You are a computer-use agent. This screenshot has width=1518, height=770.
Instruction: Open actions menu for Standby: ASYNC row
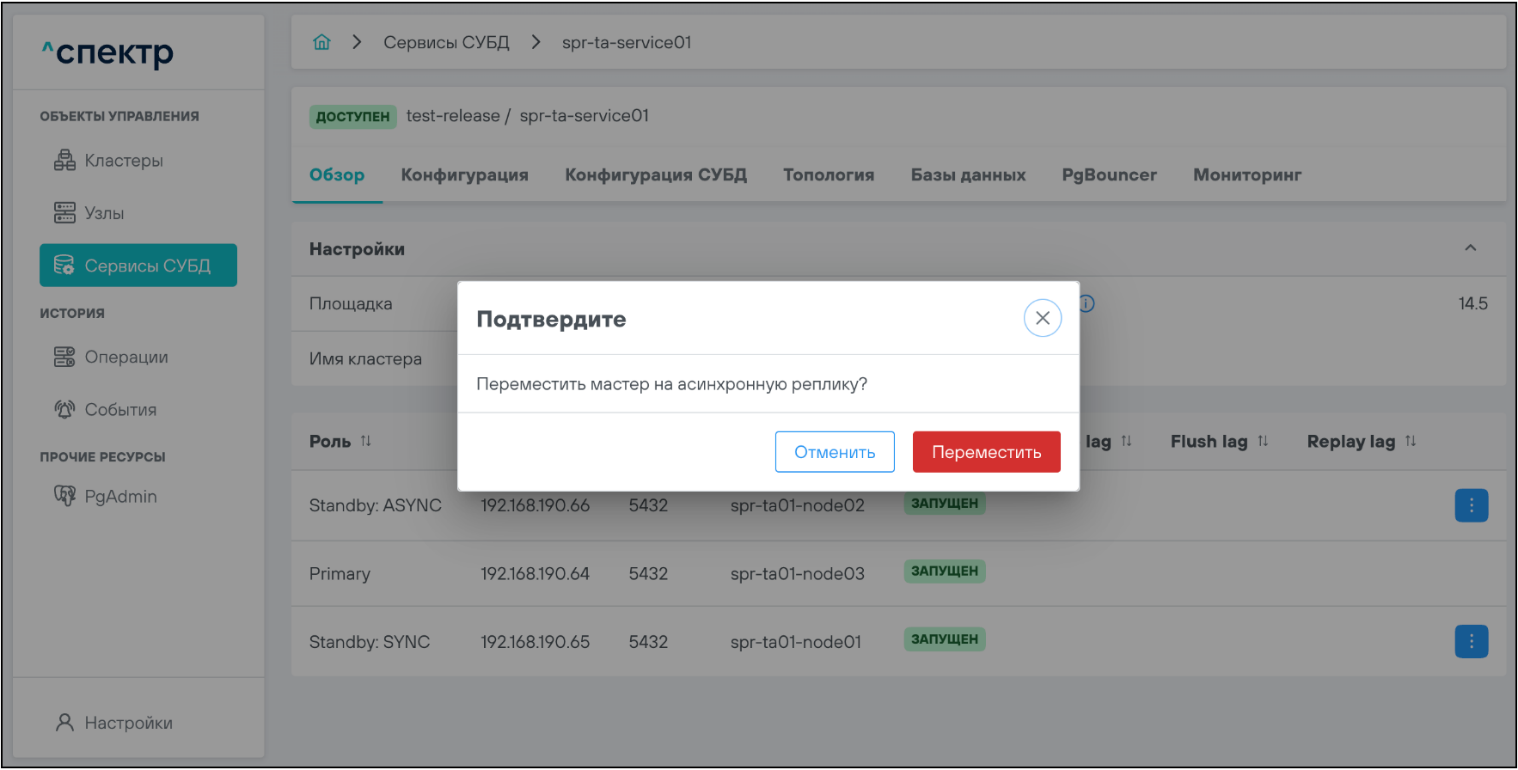pos(1470,506)
